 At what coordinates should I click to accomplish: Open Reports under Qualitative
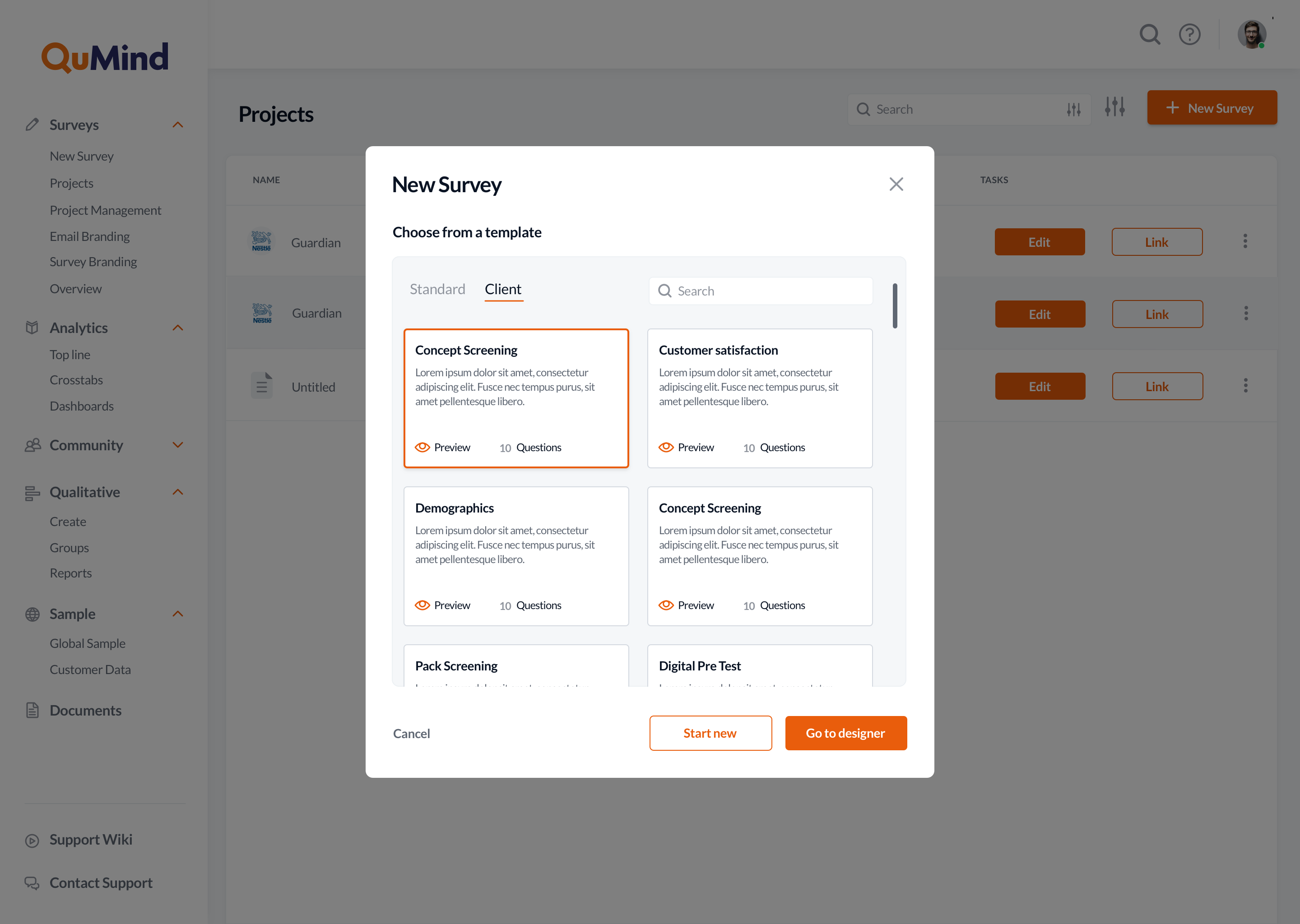coord(70,573)
